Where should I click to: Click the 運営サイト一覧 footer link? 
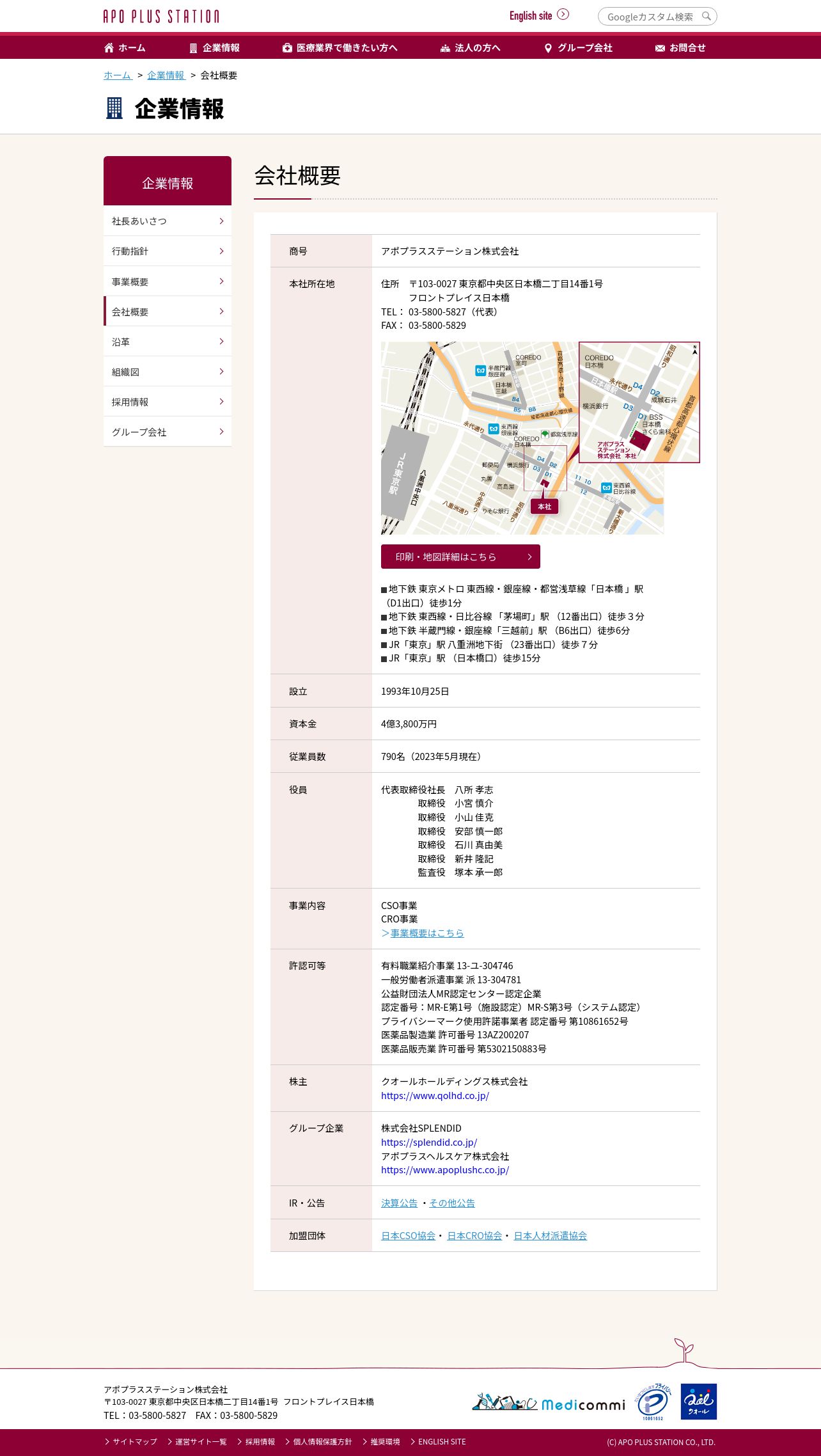tap(198, 1442)
